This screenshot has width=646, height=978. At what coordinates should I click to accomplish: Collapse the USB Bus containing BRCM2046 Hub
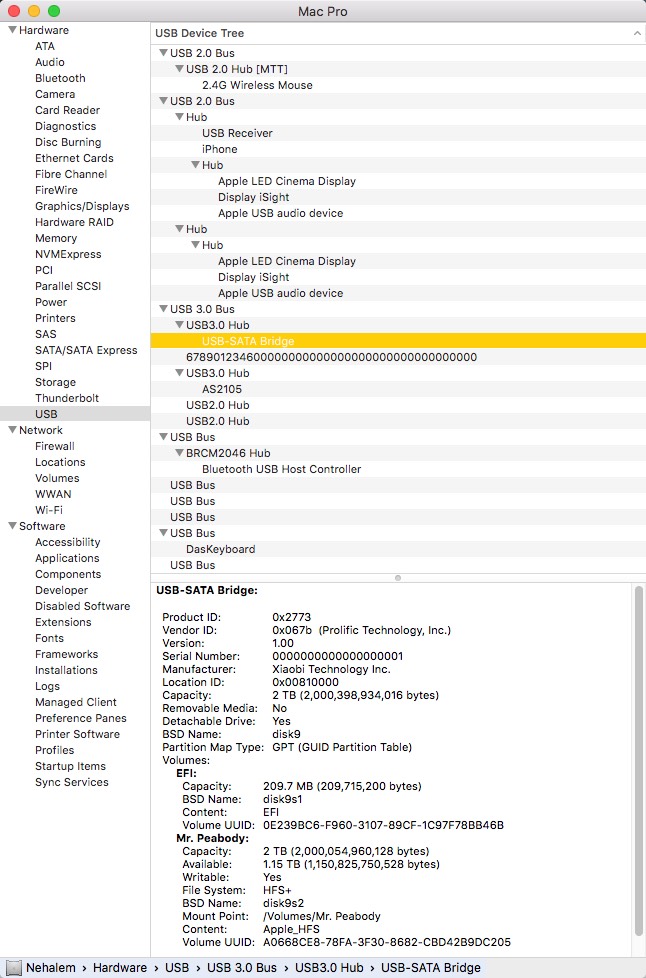point(163,437)
